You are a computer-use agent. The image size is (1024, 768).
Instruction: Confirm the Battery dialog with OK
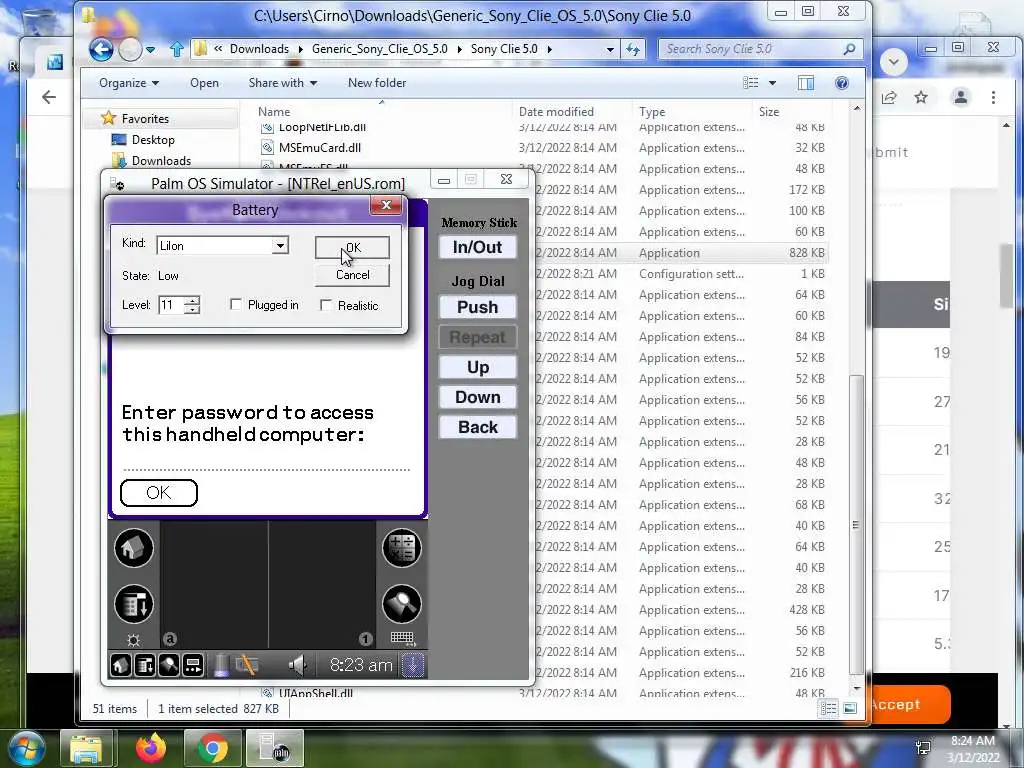click(353, 248)
